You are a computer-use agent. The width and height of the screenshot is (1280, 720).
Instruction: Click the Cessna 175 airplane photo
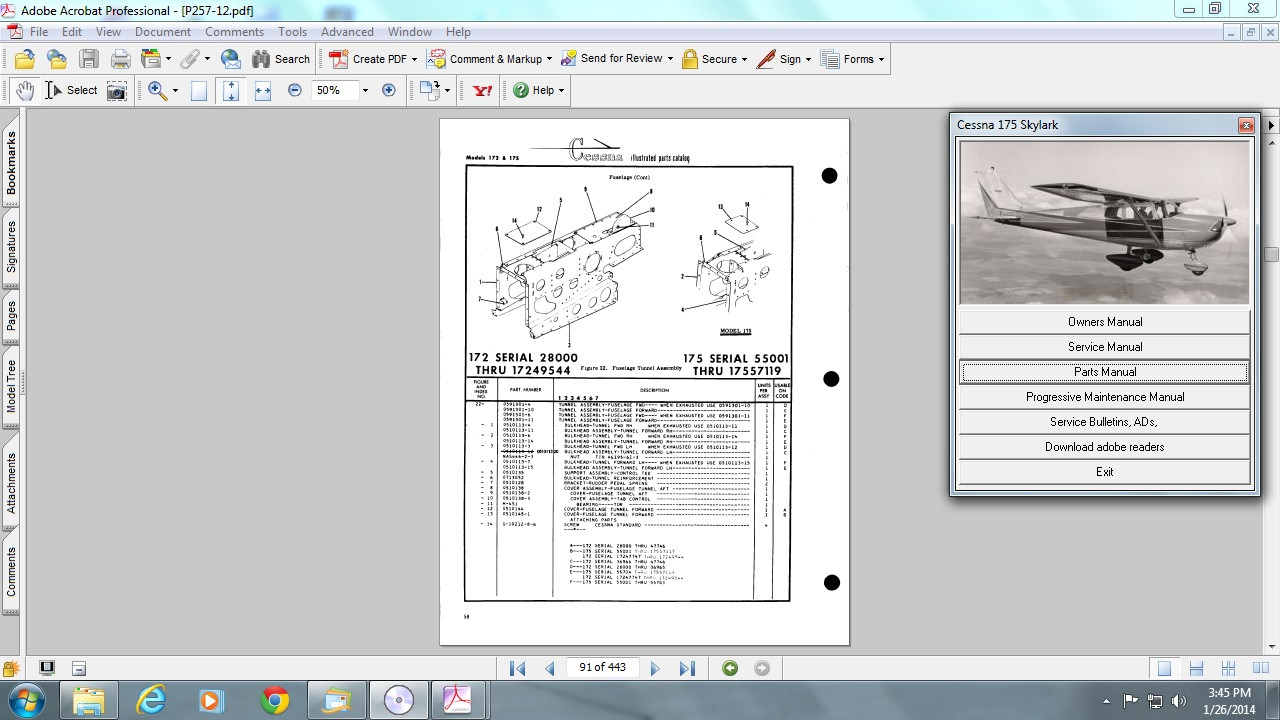pyautogui.click(x=1105, y=222)
